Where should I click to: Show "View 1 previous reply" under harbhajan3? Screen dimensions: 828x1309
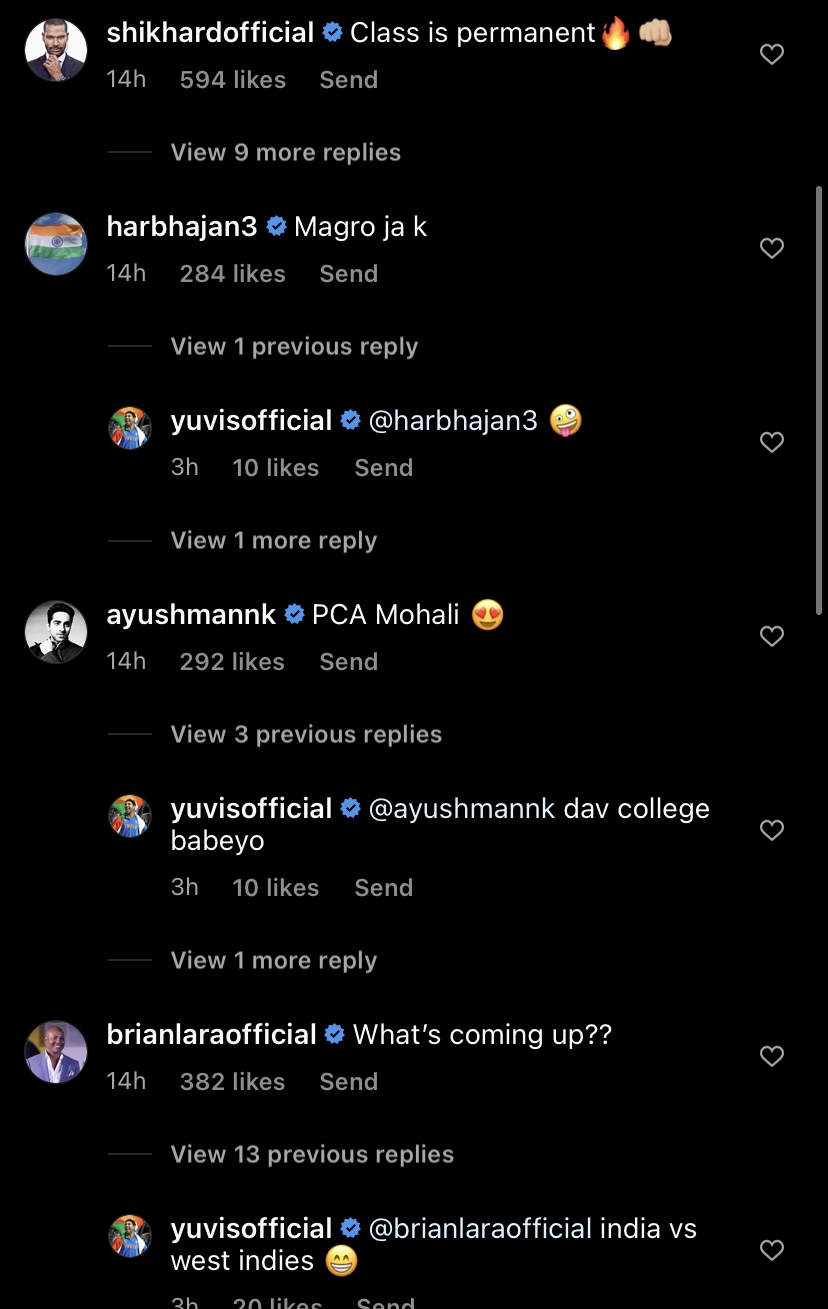pos(294,346)
